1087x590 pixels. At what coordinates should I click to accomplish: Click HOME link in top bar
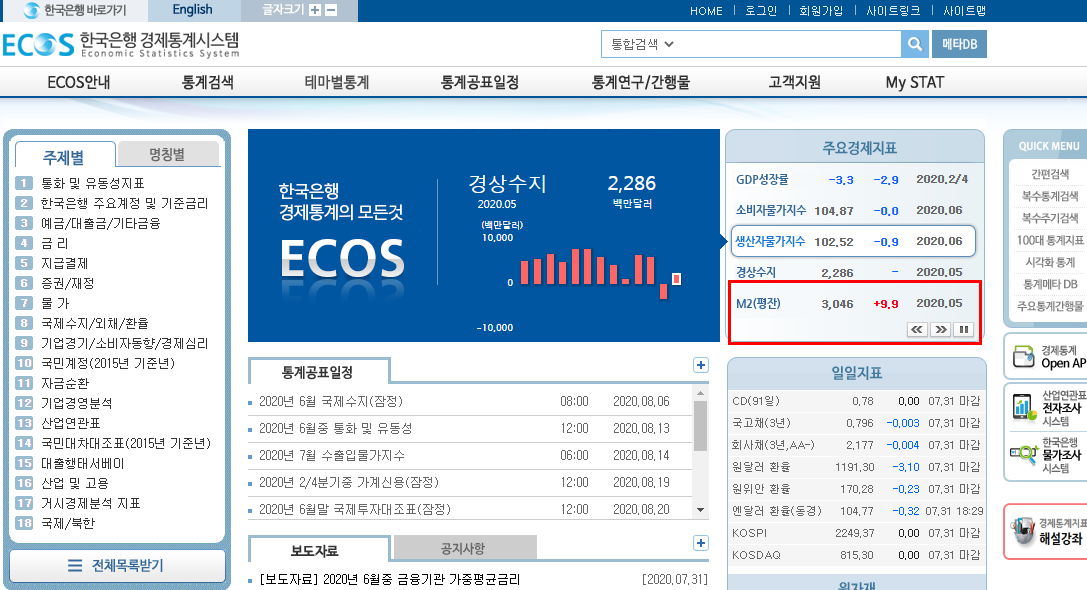click(x=706, y=10)
